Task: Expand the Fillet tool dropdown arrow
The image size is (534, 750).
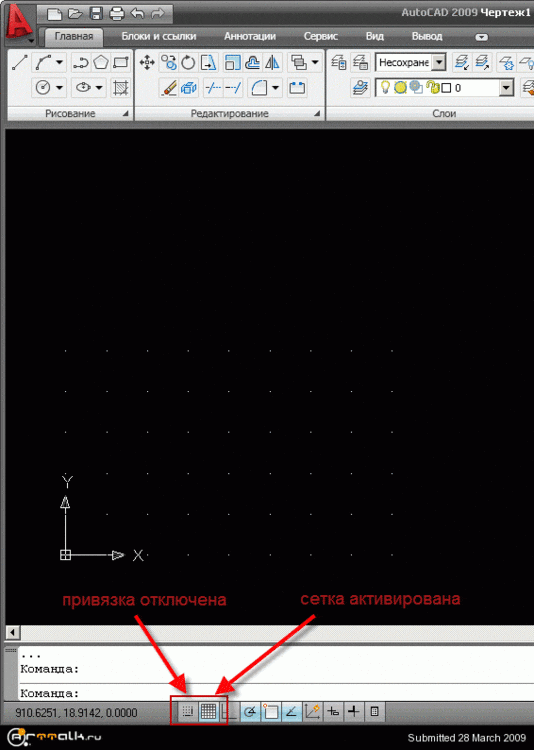Action: pyautogui.click(x=275, y=88)
